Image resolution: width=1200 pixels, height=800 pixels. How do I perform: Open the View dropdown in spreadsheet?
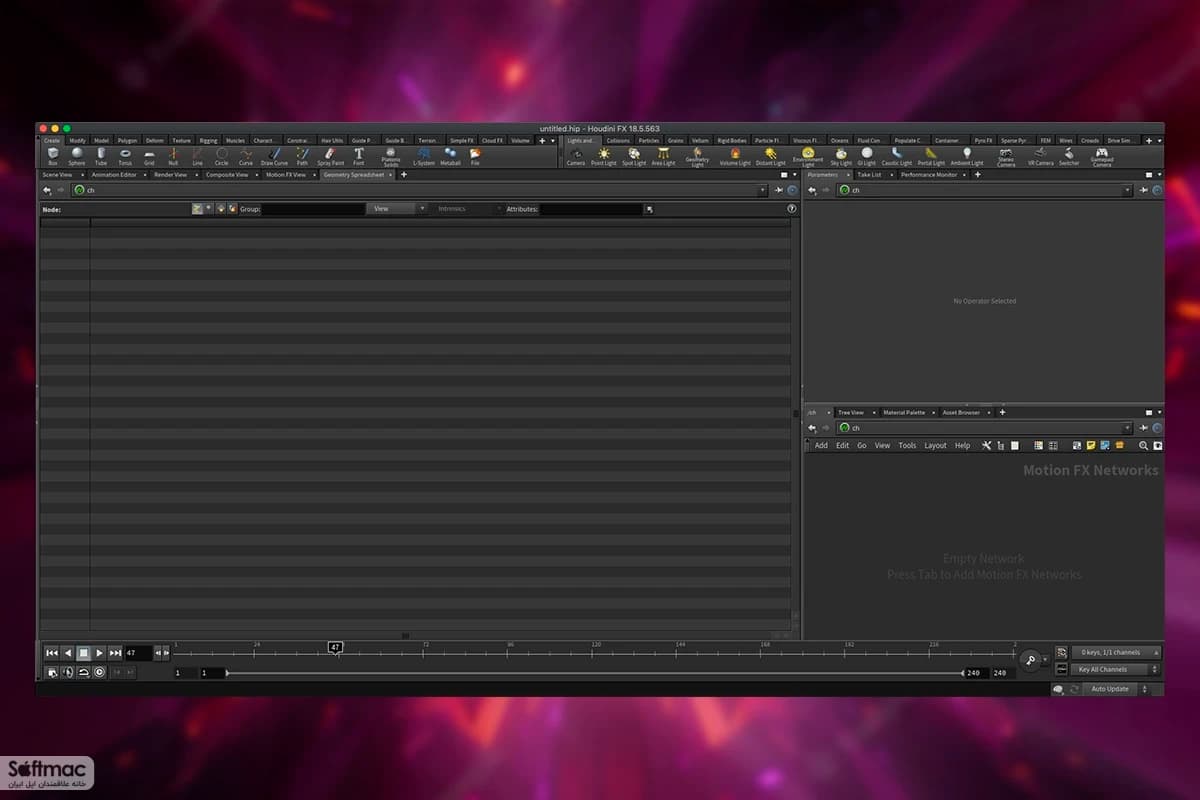(x=398, y=209)
